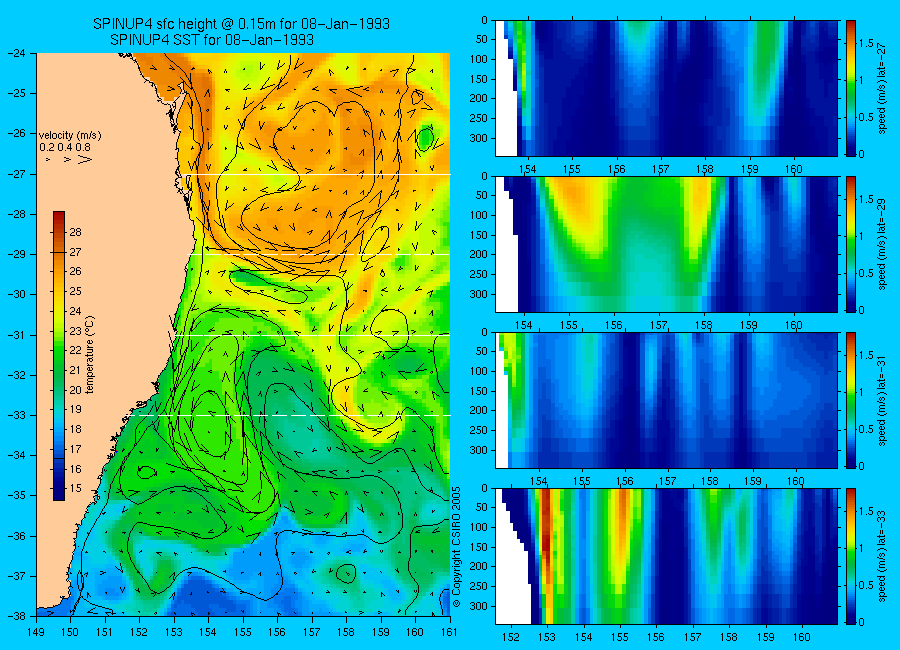Click the -36 latitude tick label

click(x=16, y=536)
